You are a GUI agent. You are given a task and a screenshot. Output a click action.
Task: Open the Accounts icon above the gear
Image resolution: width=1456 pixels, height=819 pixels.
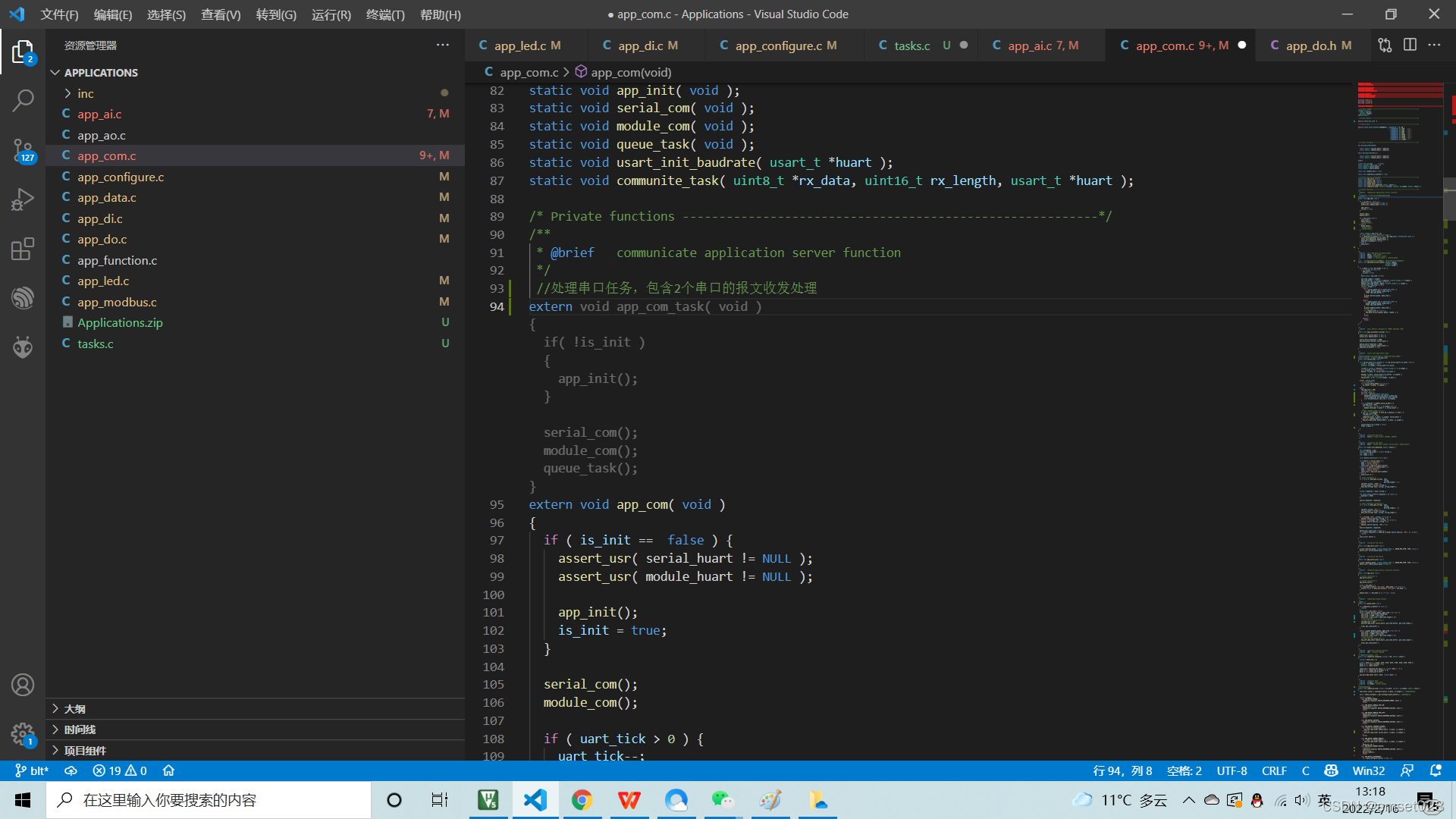click(x=23, y=684)
